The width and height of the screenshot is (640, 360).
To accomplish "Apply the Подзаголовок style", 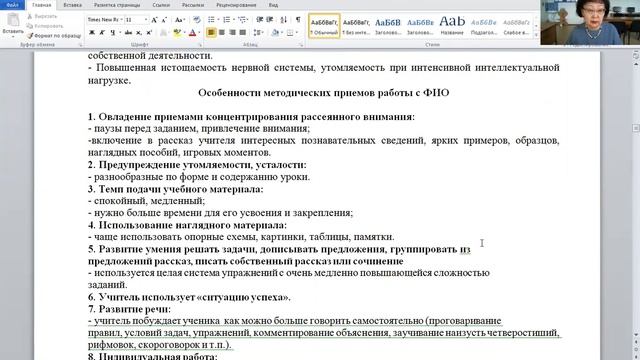I will (484, 26).
